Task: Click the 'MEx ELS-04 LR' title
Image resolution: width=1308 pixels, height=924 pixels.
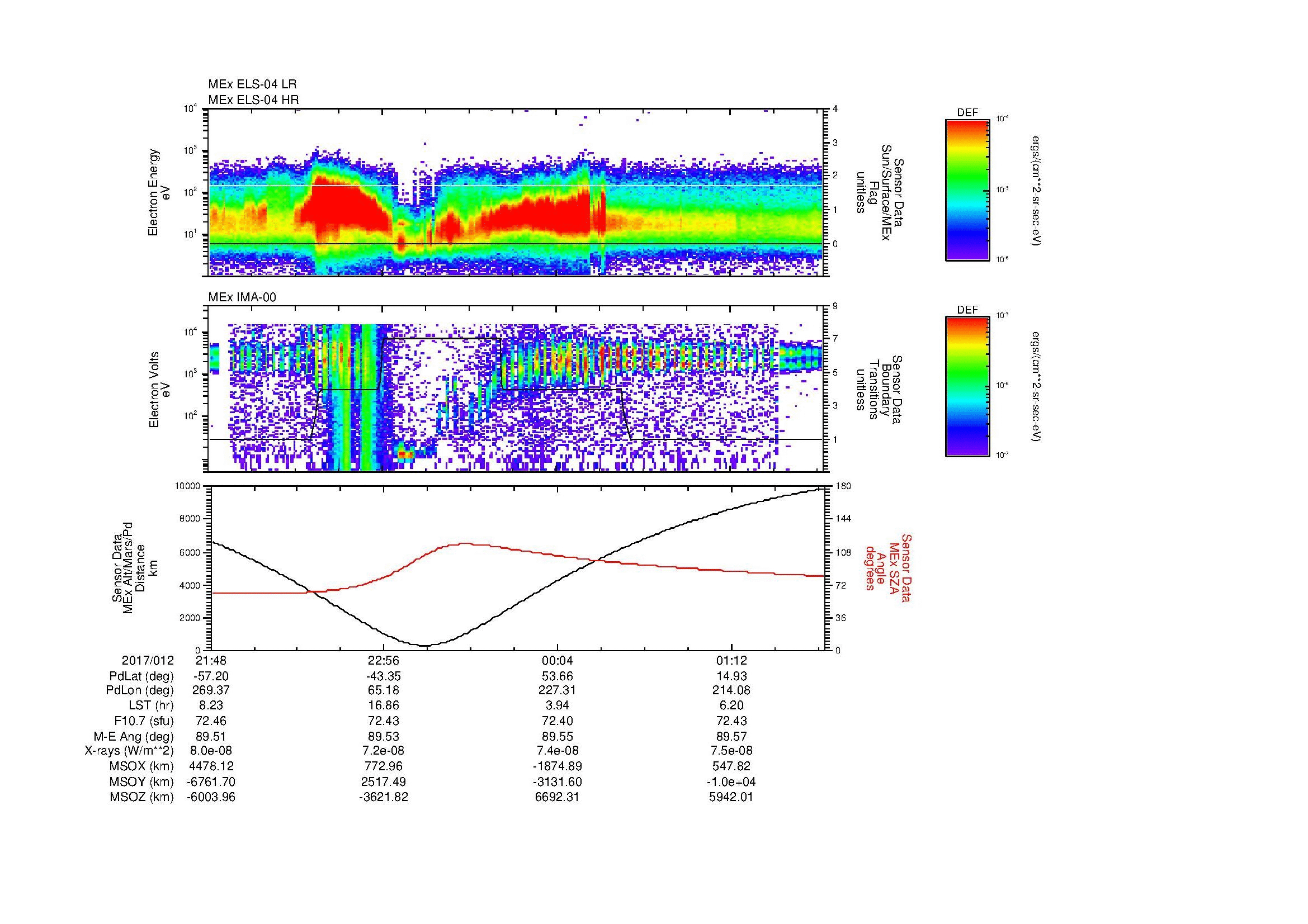Action: 252,84
